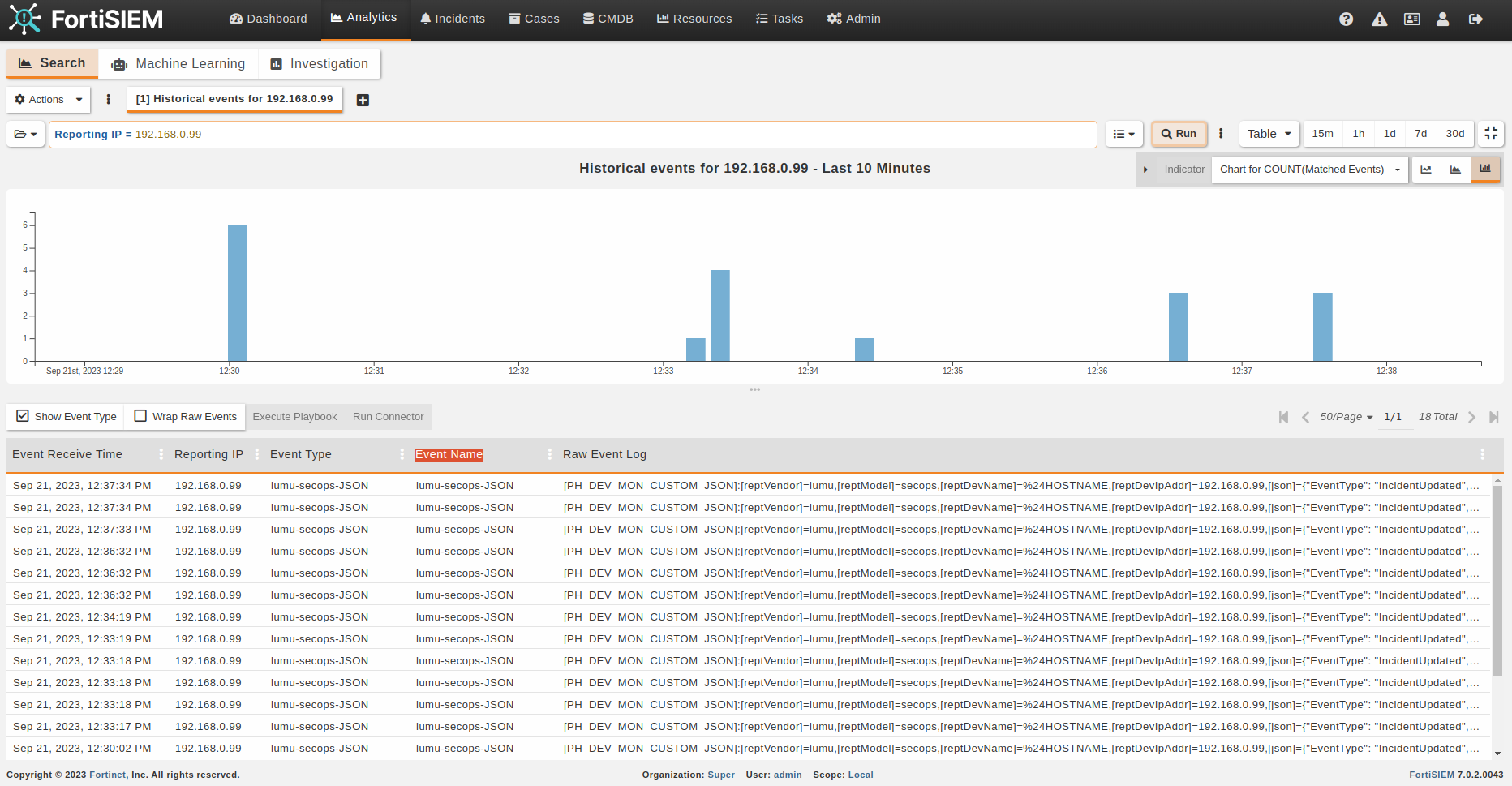Add a new search tab with plus icon

(x=363, y=100)
